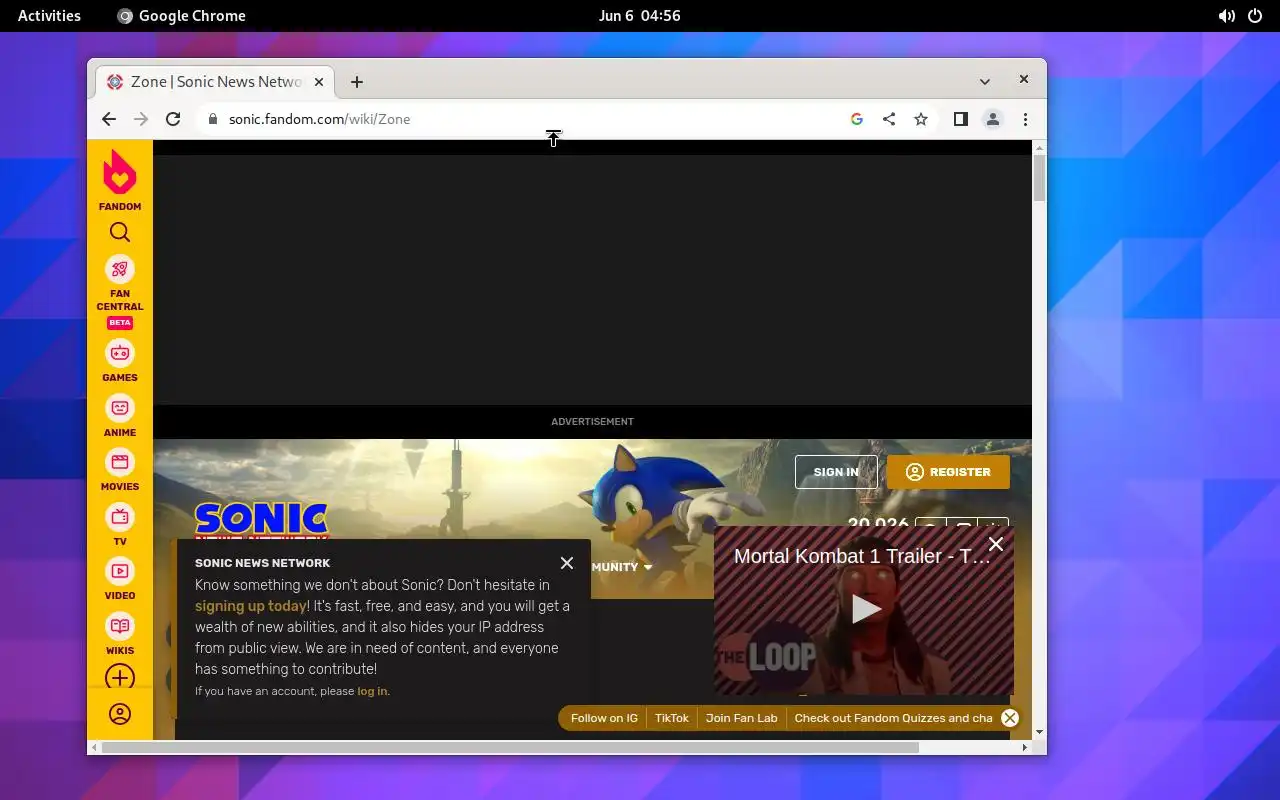Follow the log in link
1280x800 pixels.
click(x=372, y=691)
